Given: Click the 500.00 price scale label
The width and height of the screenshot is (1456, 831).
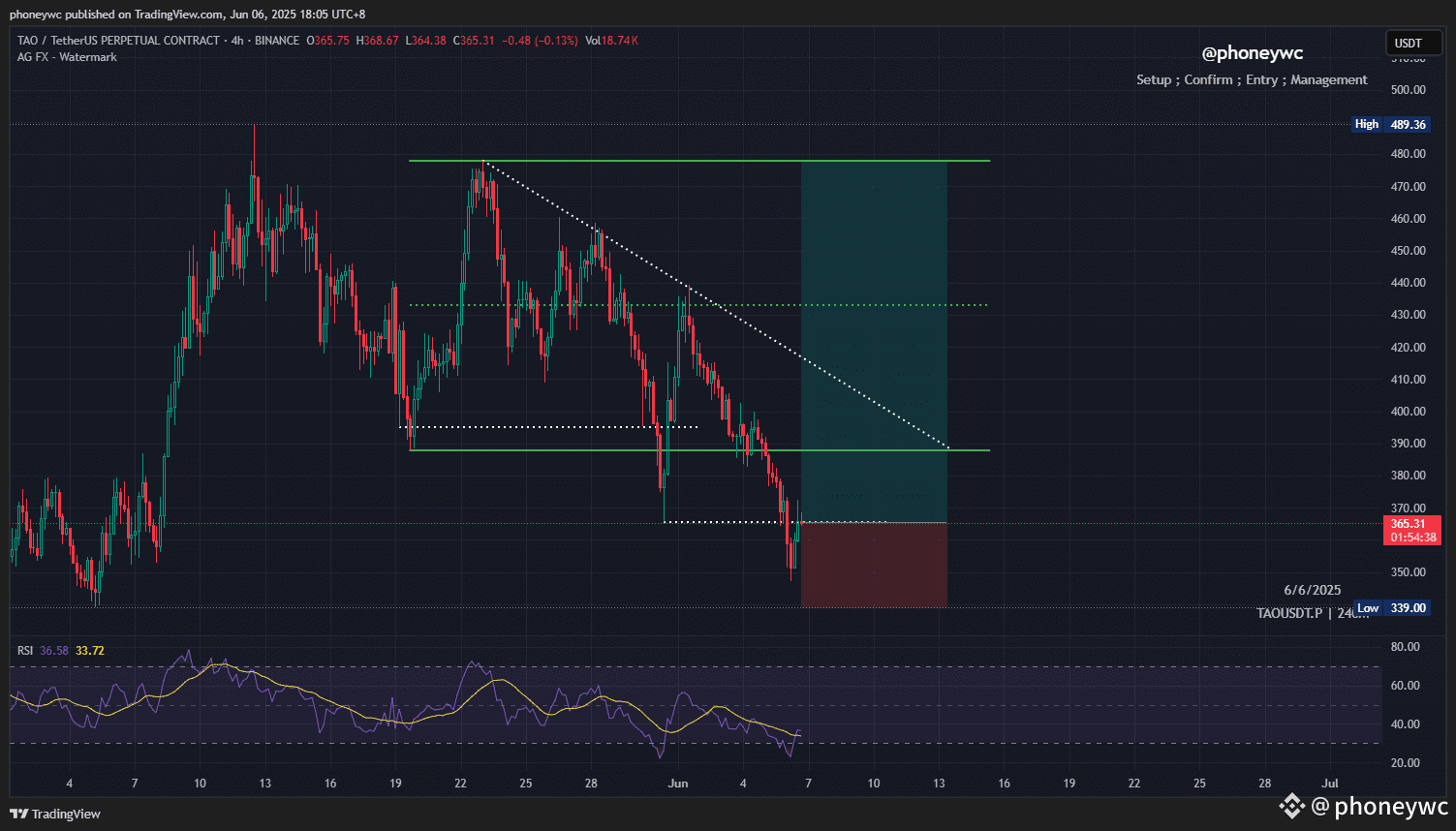Looking at the screenshot, I should click(1409, 90).
